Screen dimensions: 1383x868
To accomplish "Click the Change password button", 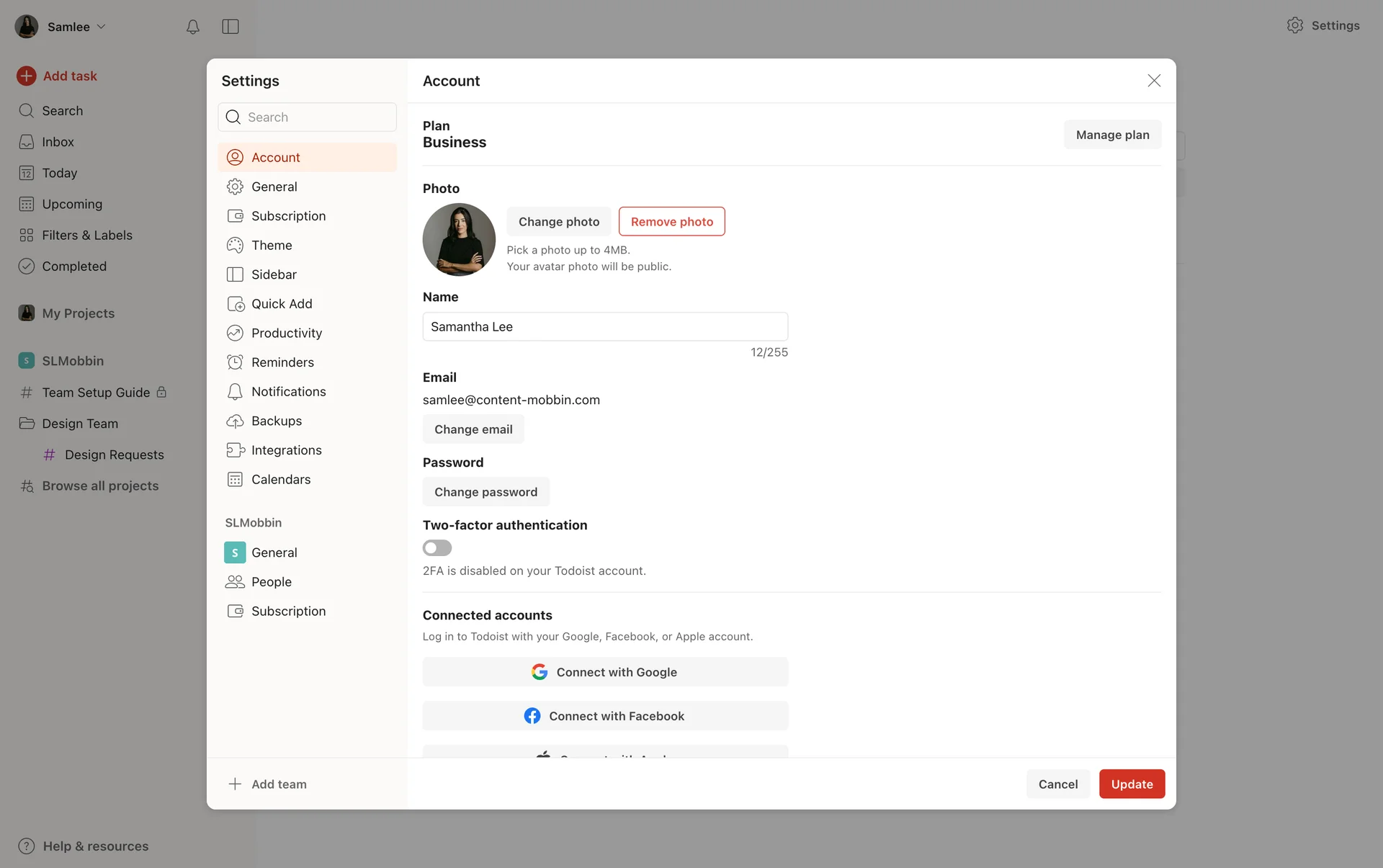I will pyautogui.click(x=485, y=492).
